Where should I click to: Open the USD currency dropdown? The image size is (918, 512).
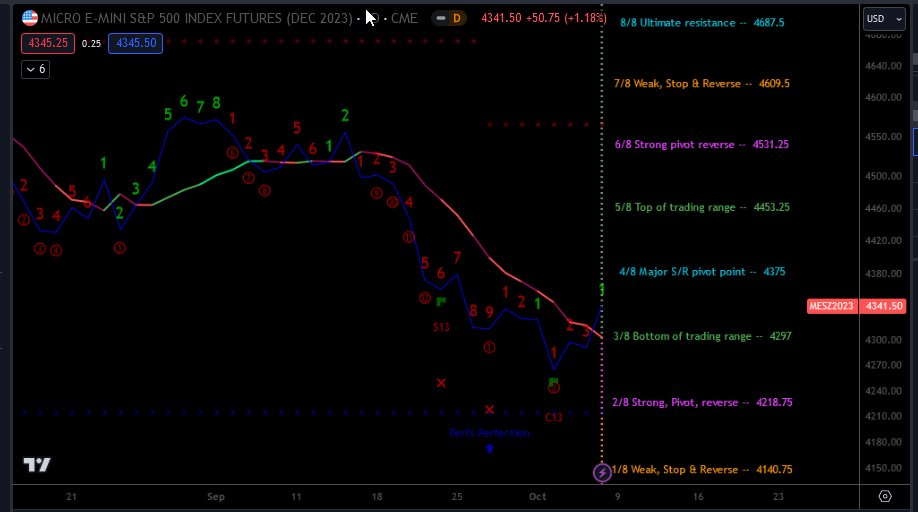pyautogui.click(x=884, y=19)
